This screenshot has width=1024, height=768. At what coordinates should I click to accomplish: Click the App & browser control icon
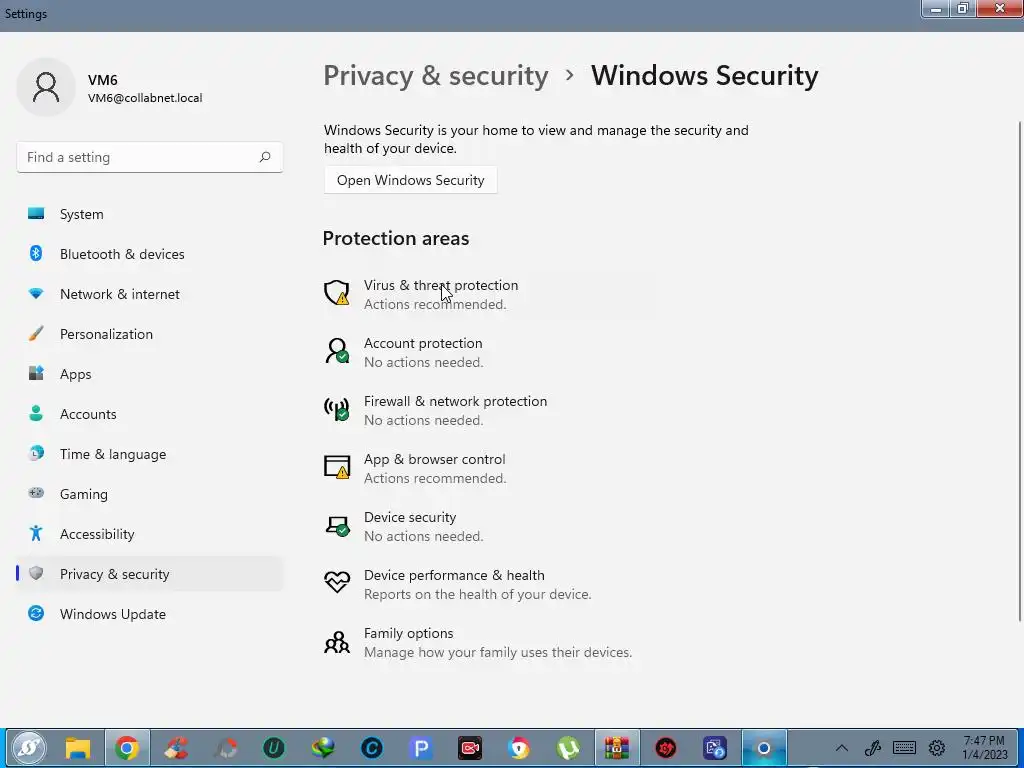pyautogui.click(x=337, y=467)
